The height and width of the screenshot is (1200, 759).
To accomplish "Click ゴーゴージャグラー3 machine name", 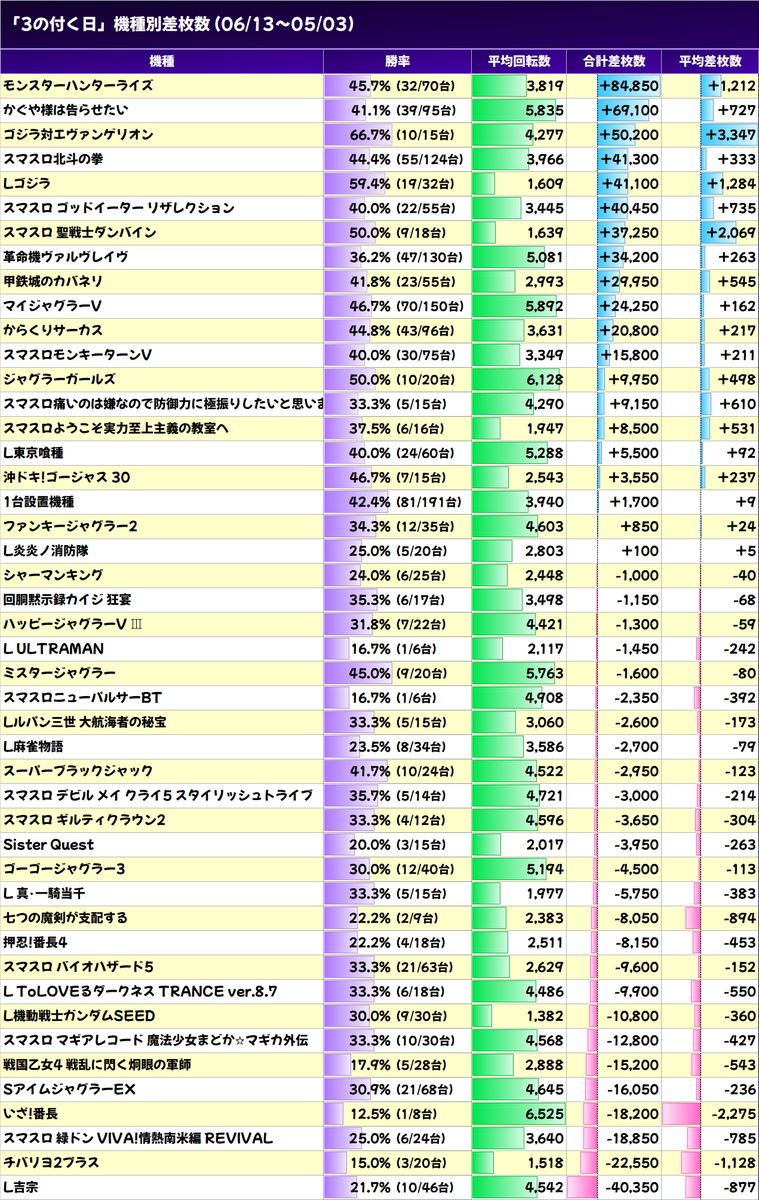I will click(65, 870).
